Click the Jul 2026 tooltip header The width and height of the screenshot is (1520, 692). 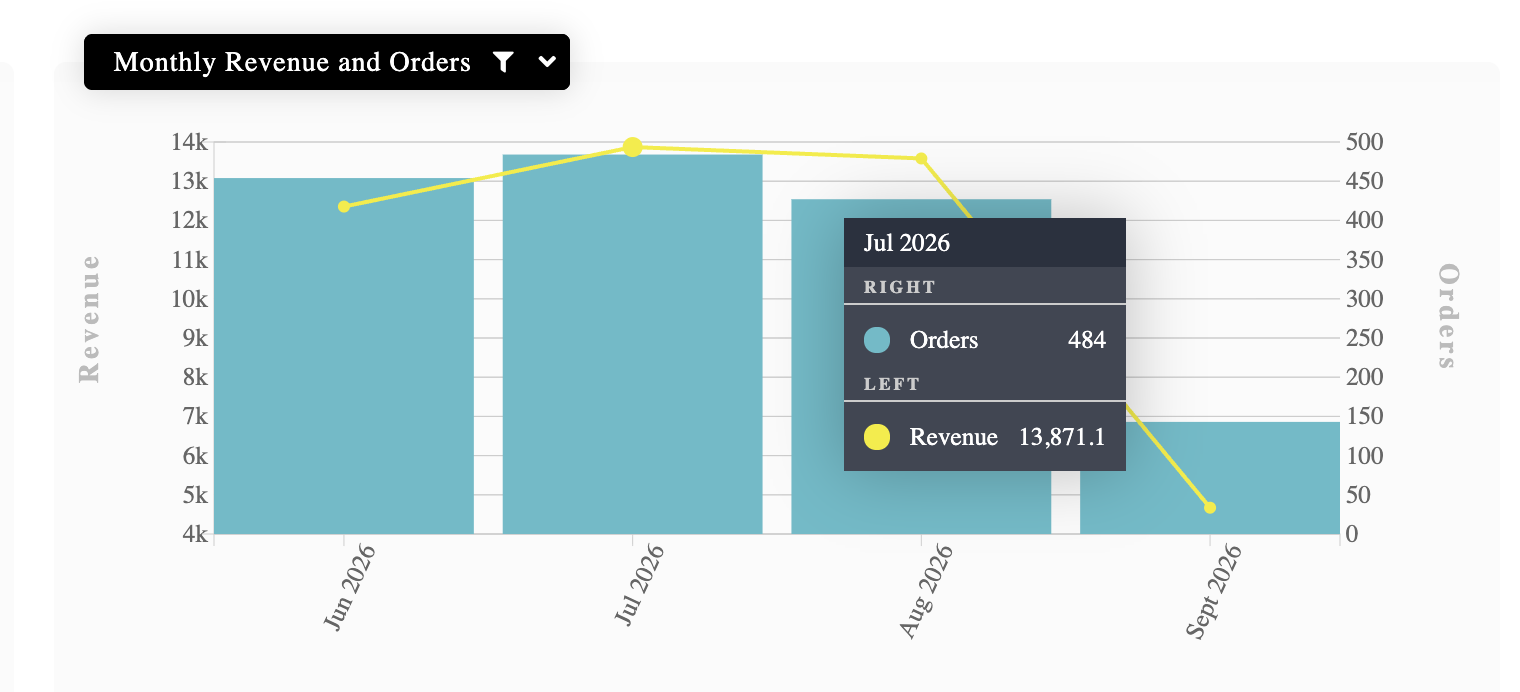click(985, 242)
